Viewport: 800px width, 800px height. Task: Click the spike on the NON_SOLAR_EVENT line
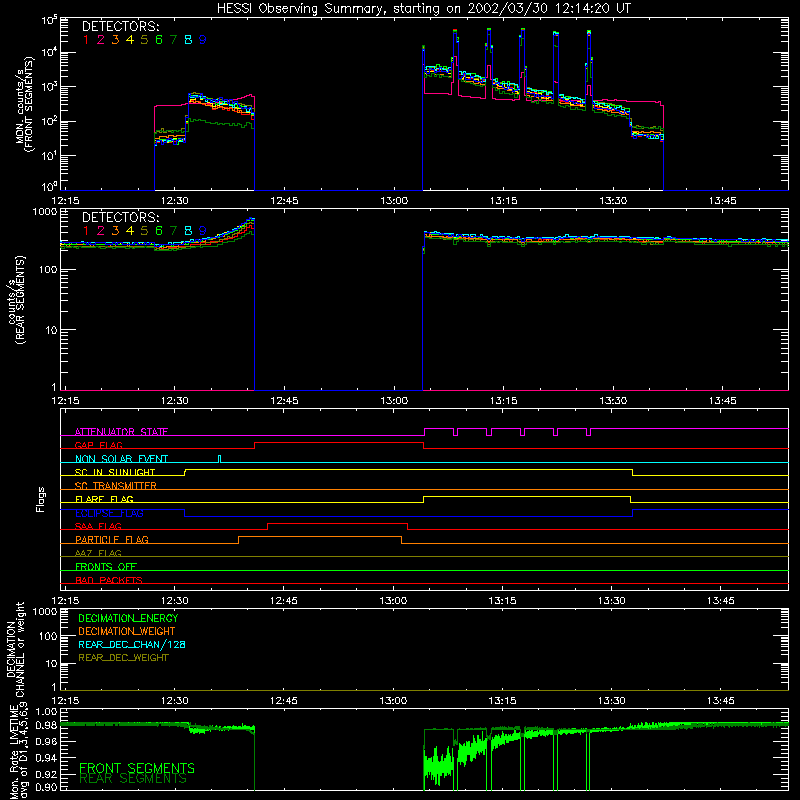219,458
